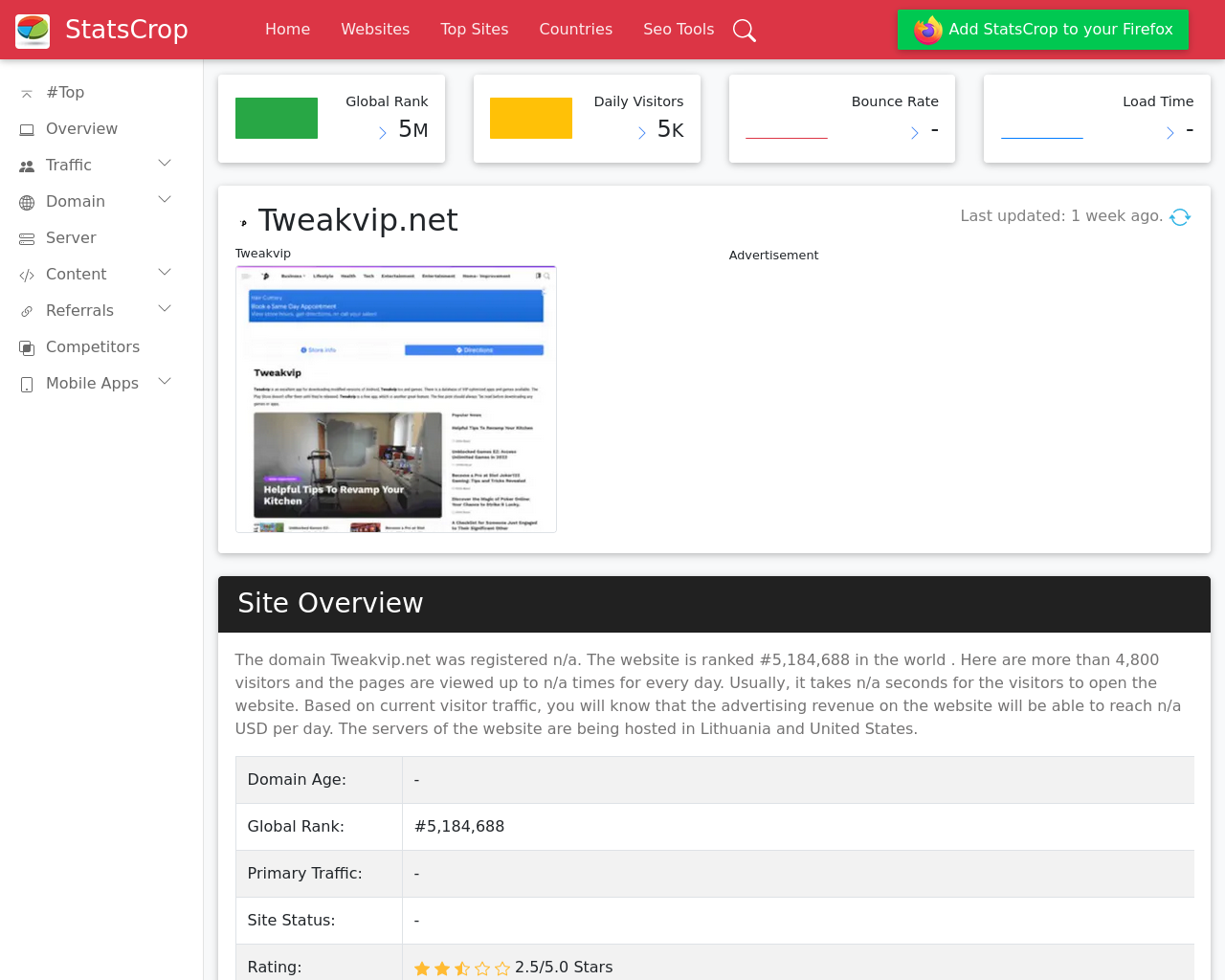This screenshot has height=980, width=1225.
Task: Open the Top Sites menu item
Action: (x=475, y=30)
